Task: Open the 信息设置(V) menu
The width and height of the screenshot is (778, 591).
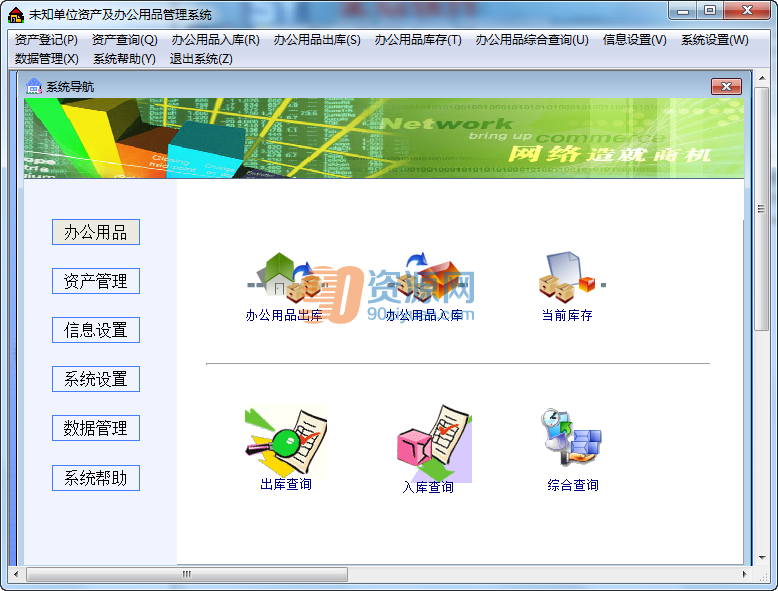Action: [x=635, y=40]
